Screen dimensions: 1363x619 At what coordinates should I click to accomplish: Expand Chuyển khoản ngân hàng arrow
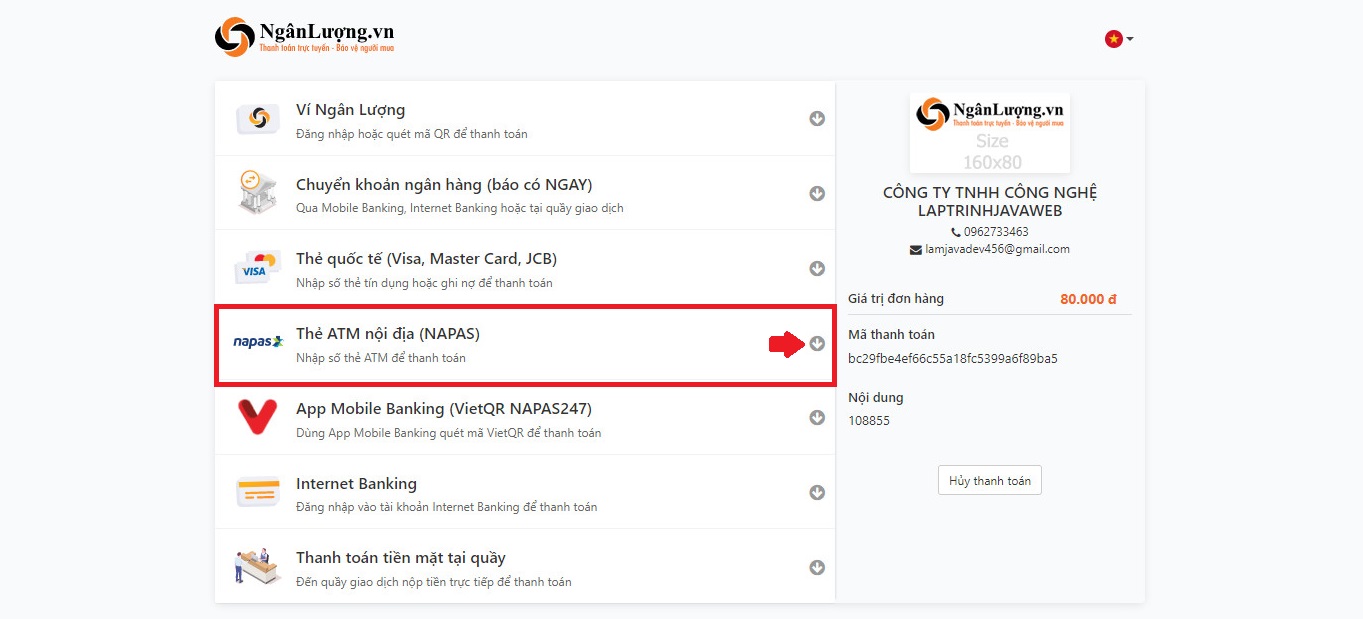tap(817, 194)
